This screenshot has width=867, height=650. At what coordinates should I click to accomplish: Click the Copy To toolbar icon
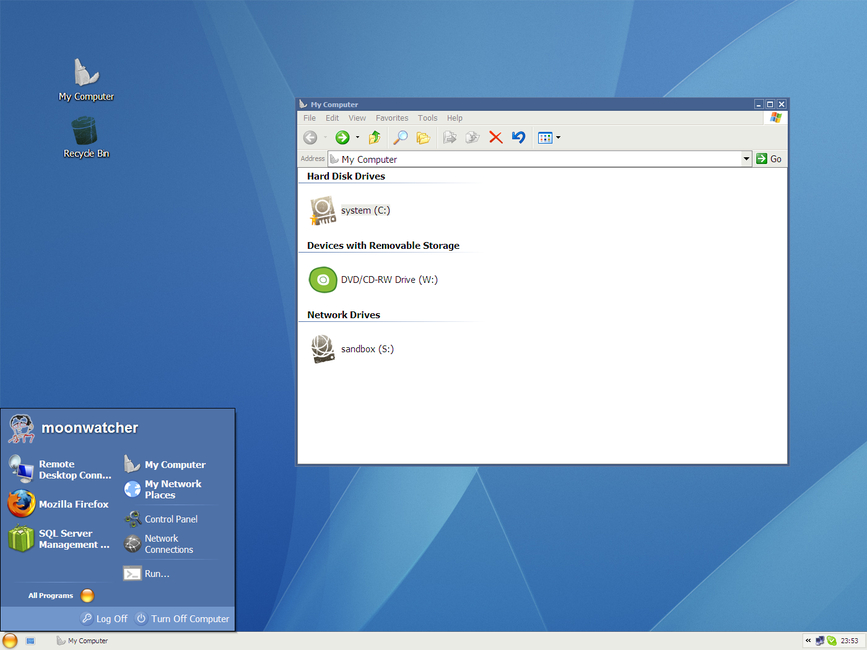pos(472,138)
